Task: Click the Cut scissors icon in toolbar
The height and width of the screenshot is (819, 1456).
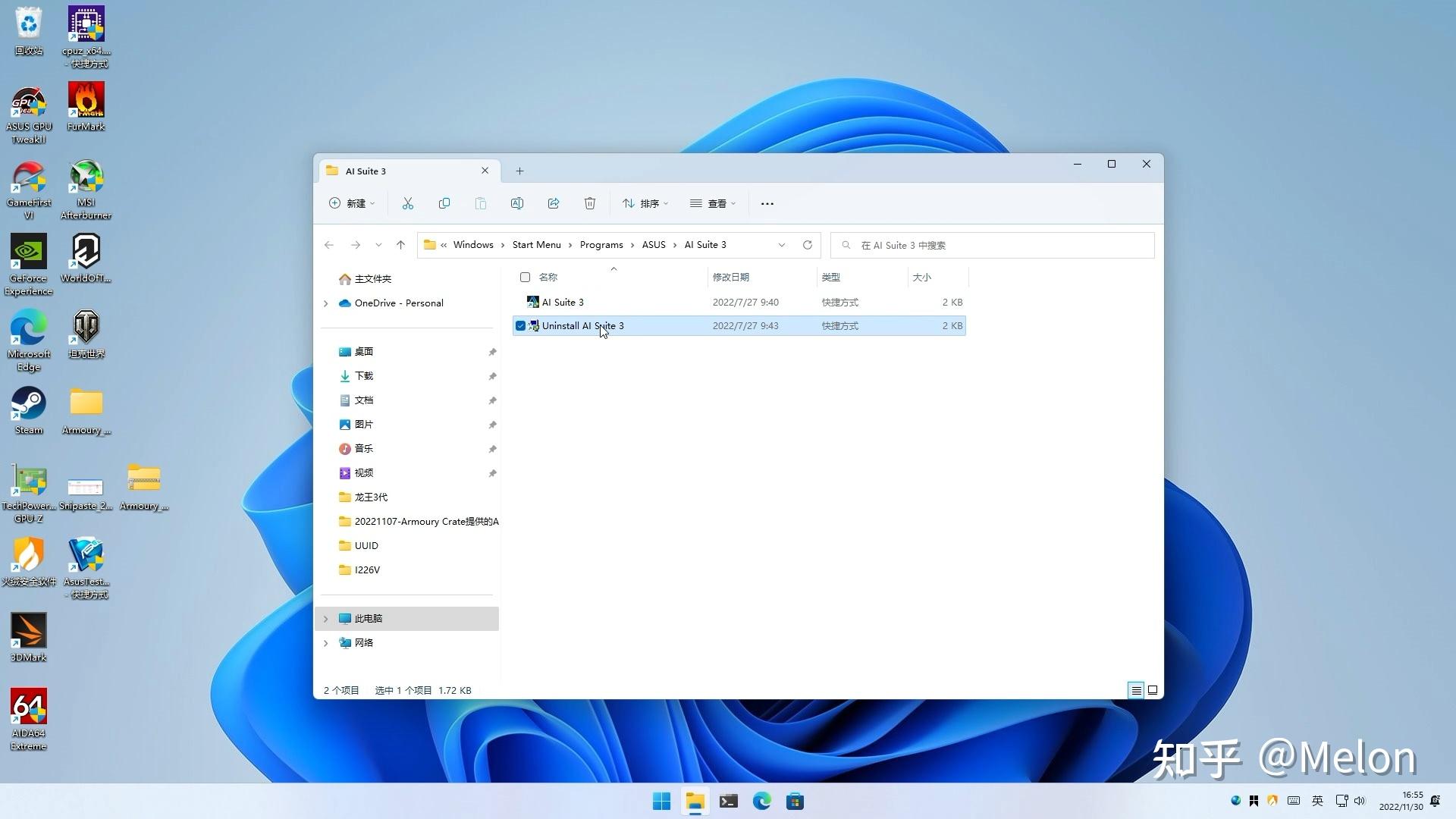Action: 408,203
